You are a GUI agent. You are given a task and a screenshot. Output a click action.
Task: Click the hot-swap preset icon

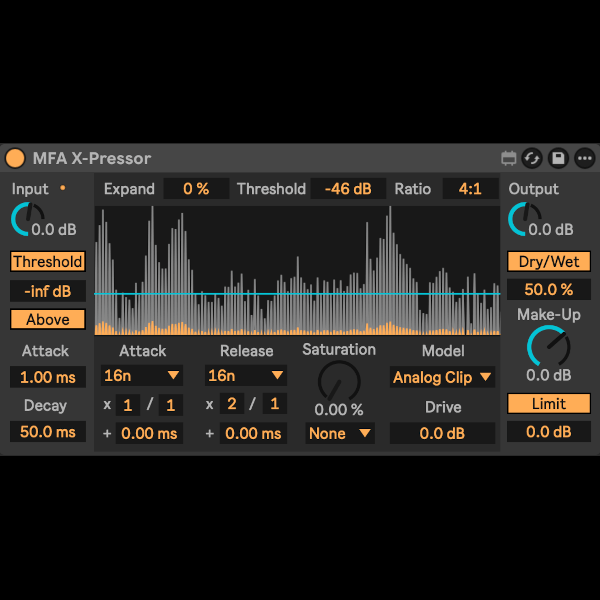coord(533,158)
